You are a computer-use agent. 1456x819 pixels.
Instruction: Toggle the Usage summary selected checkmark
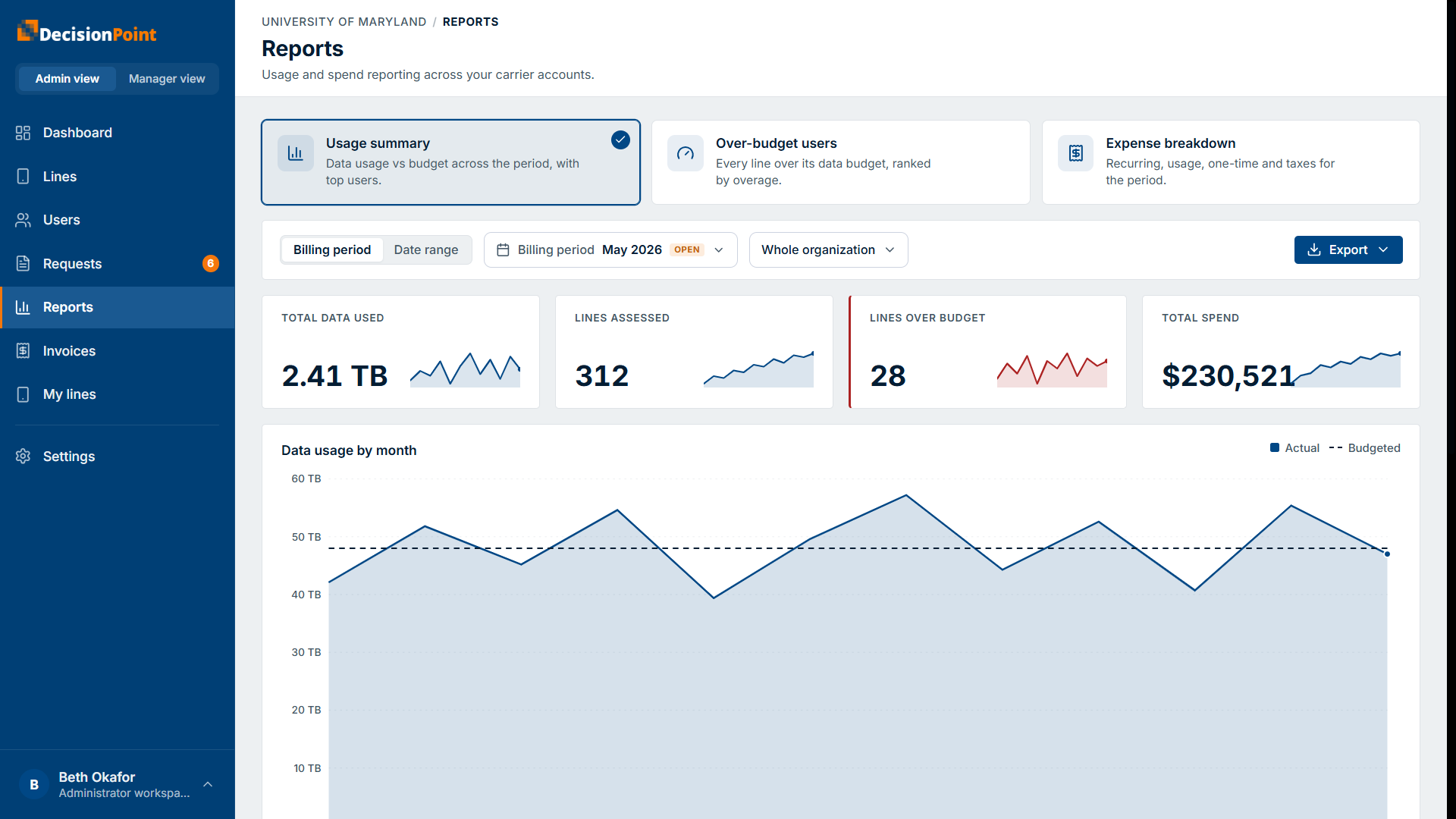coord(620,140)
